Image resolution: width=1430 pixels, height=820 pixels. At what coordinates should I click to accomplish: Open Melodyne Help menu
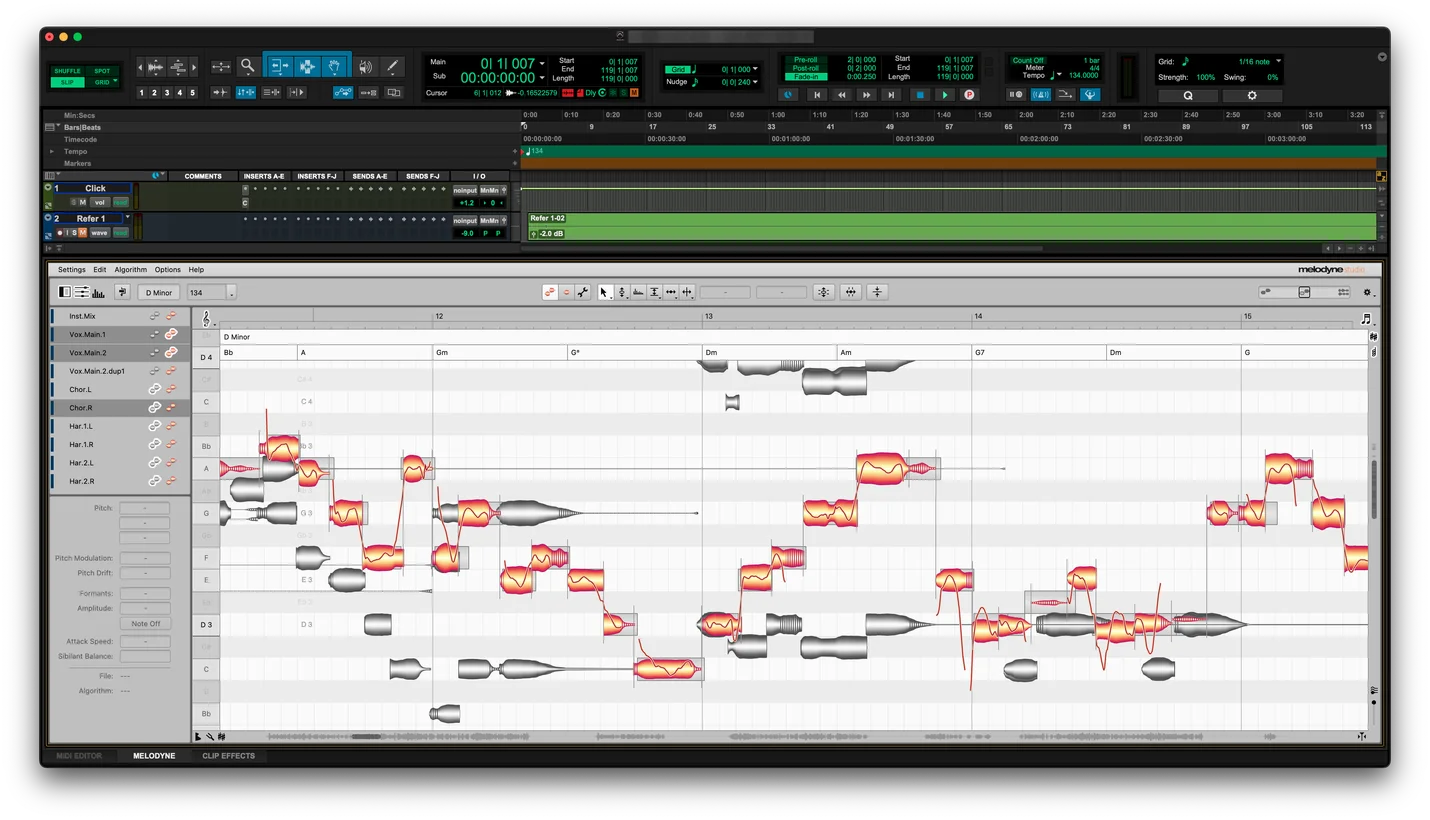click(196, 270)
